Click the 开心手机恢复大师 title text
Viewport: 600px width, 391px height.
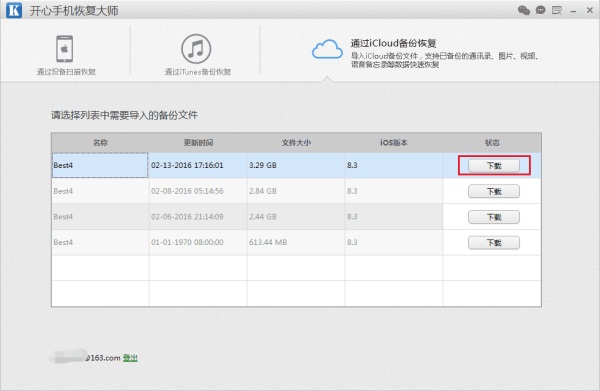point(74,10)
